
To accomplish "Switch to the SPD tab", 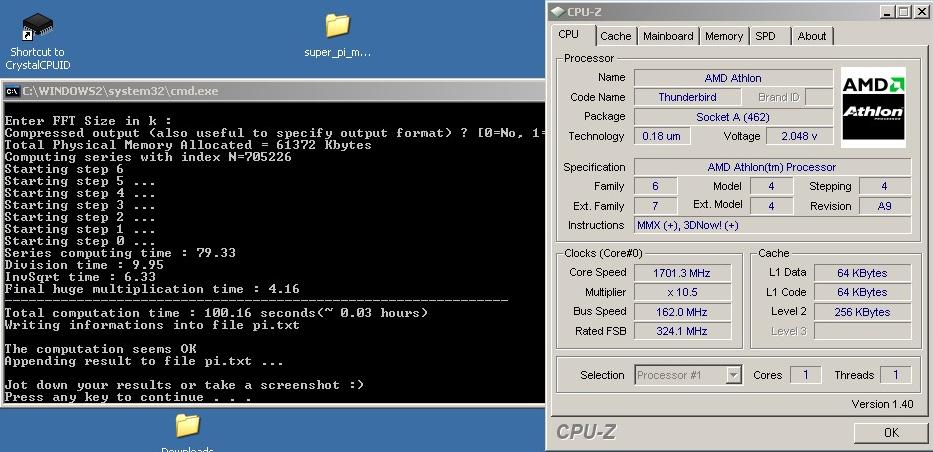I will (x=765, y=36).
